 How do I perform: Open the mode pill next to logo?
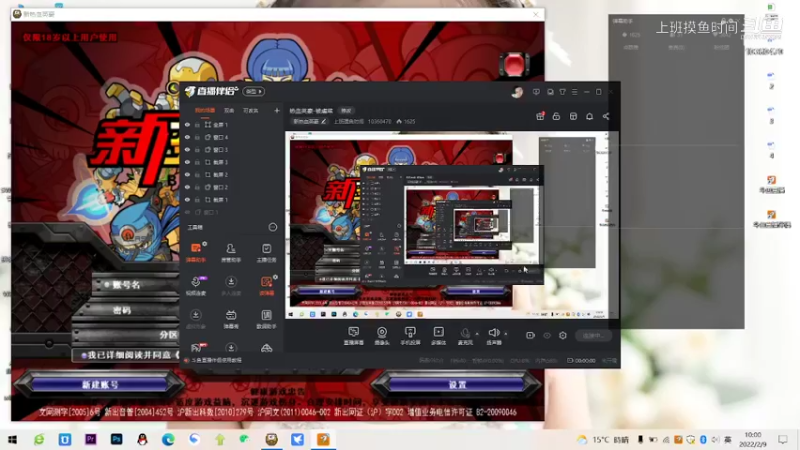pos(253,91)
